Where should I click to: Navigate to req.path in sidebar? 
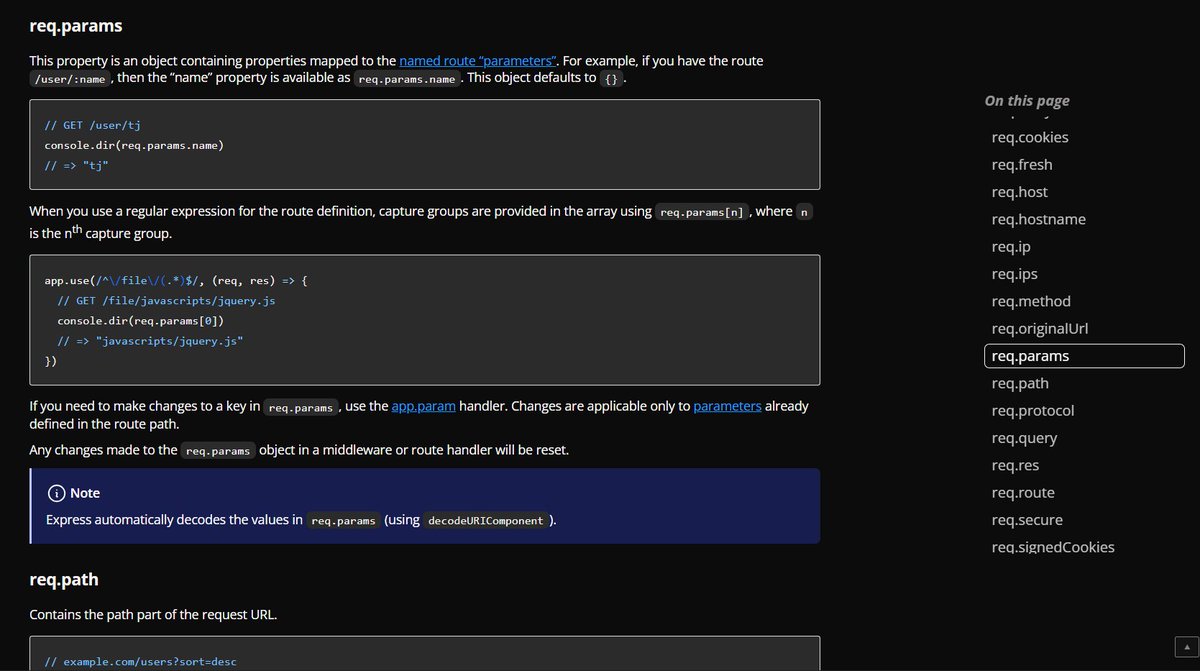tap(1020, 383)
